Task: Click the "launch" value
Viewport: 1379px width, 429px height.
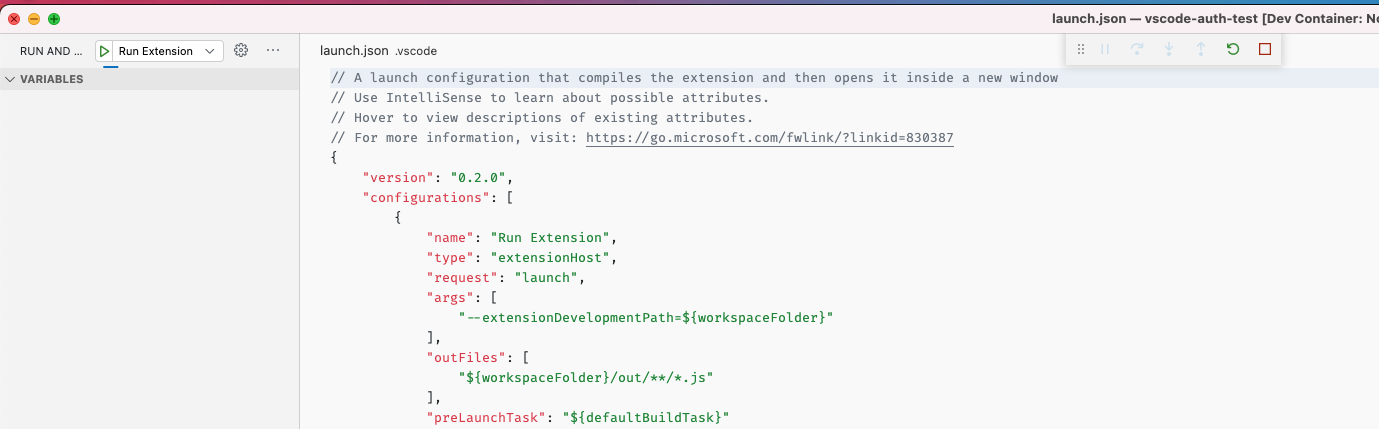Action: [x=546, y=277]
